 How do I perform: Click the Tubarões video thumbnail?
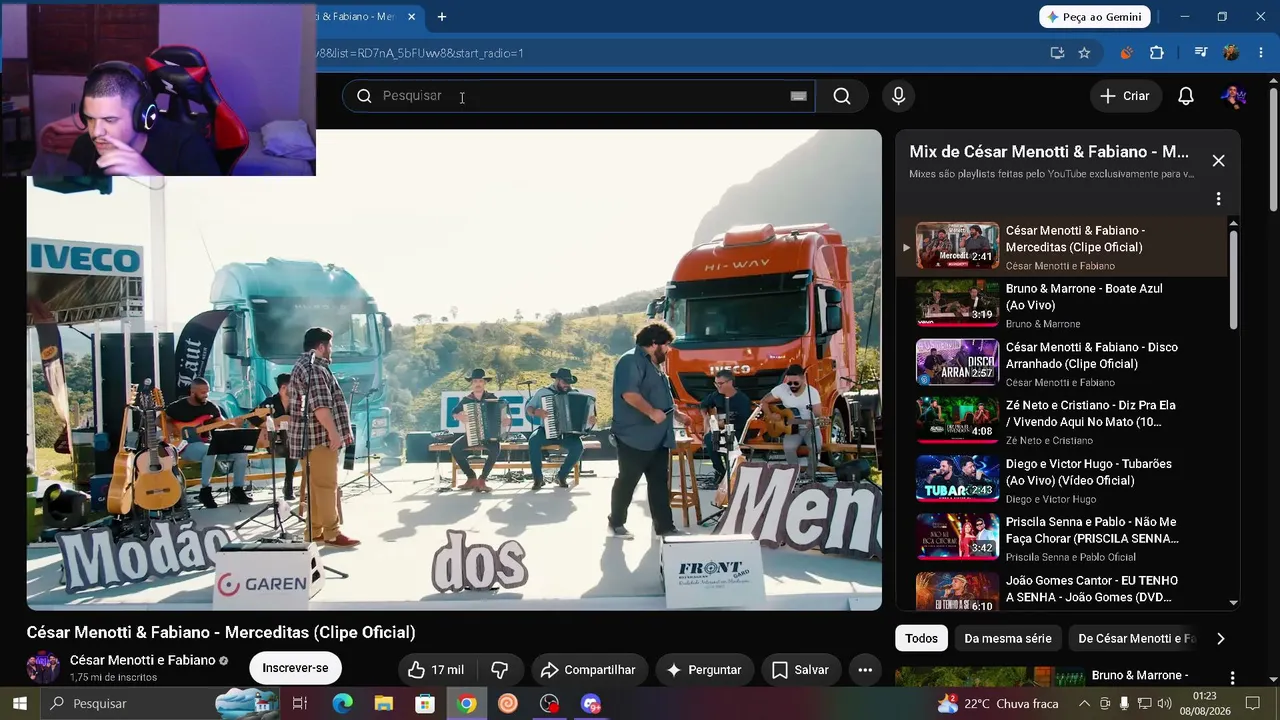pyautogui.click(x=957, y=479)
